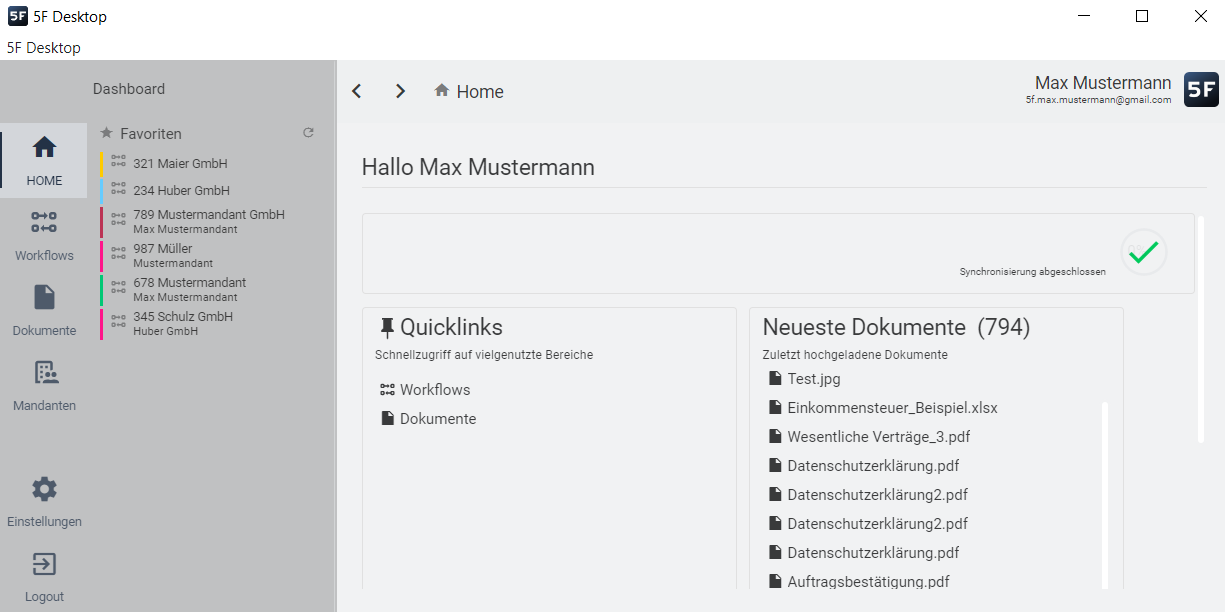Open the Workflows quicklink
The image size is (1225, 612).
coord(435,390)
